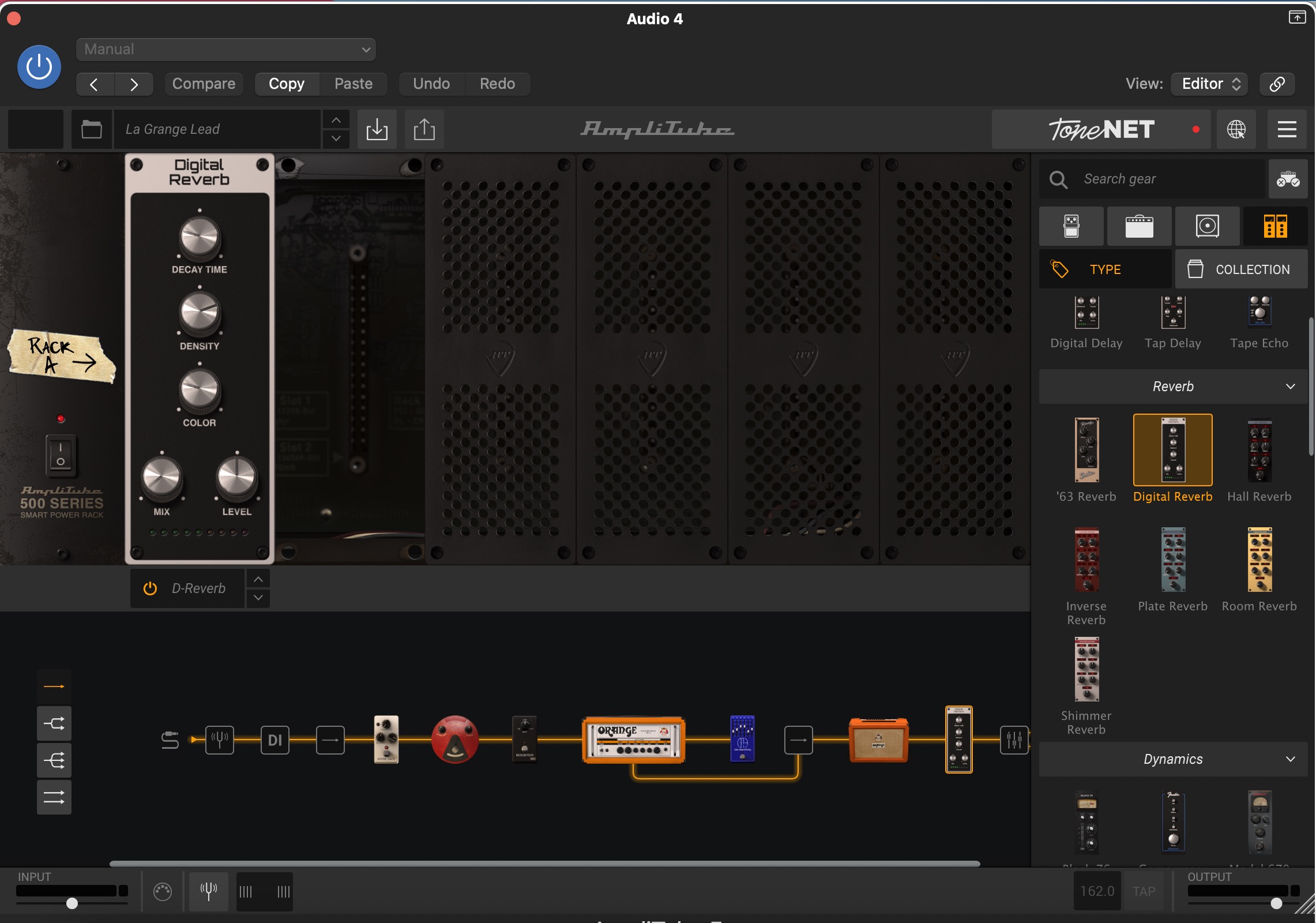Click the LEVEL knob
The height and width of the screenshot is (923, 1316).
pos(236,478)
